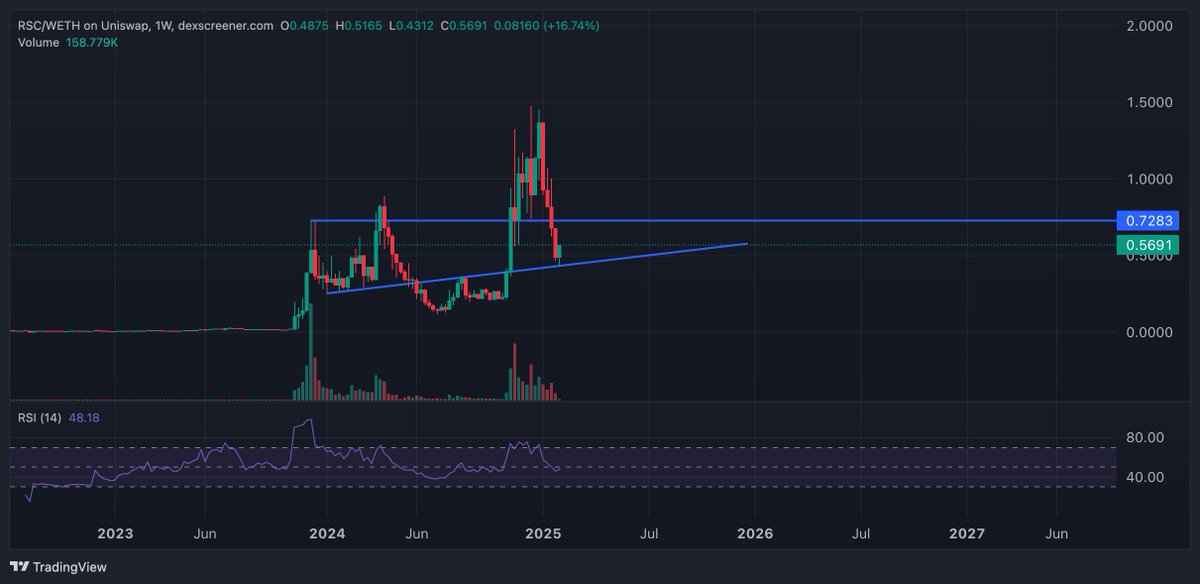Open the TradingView logo link
The height and width of the screenshot is (584, 1200).
point(59,567)
